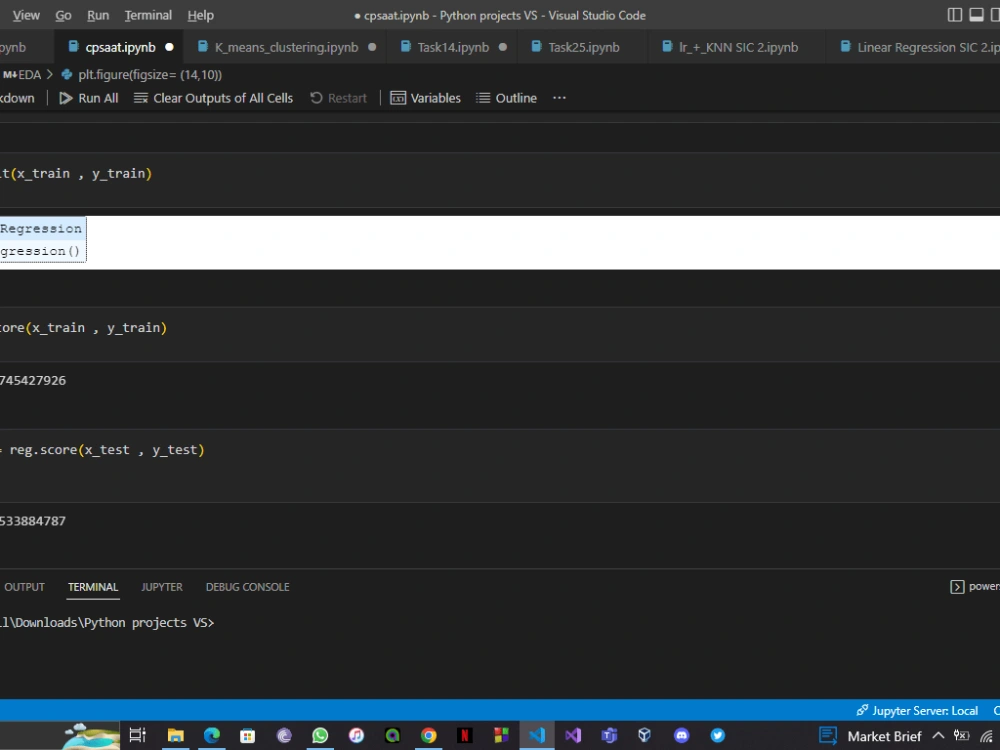Switch to the lr_+_KNN SIC 2.ipynb tab

coord(738,47)
